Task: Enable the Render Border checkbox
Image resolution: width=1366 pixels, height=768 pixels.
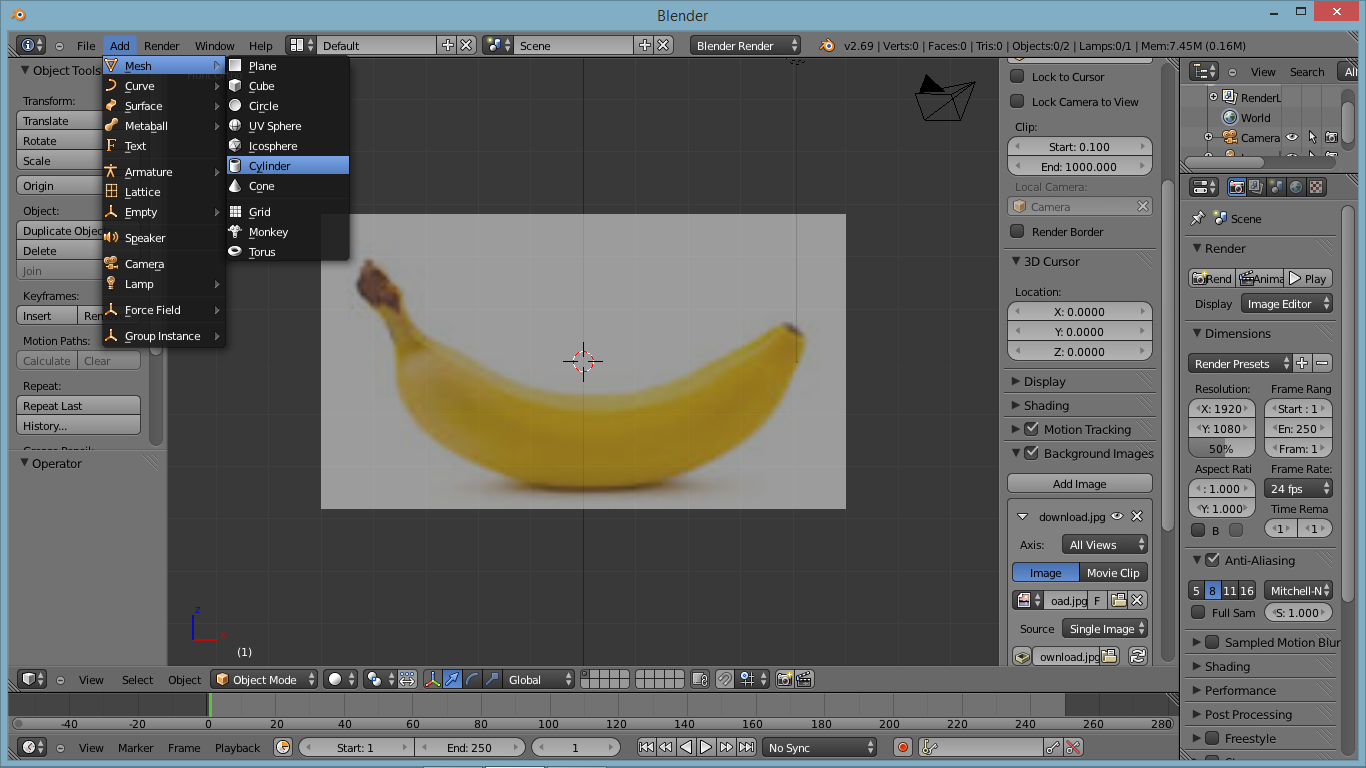Action: (x=1017, y=232)
